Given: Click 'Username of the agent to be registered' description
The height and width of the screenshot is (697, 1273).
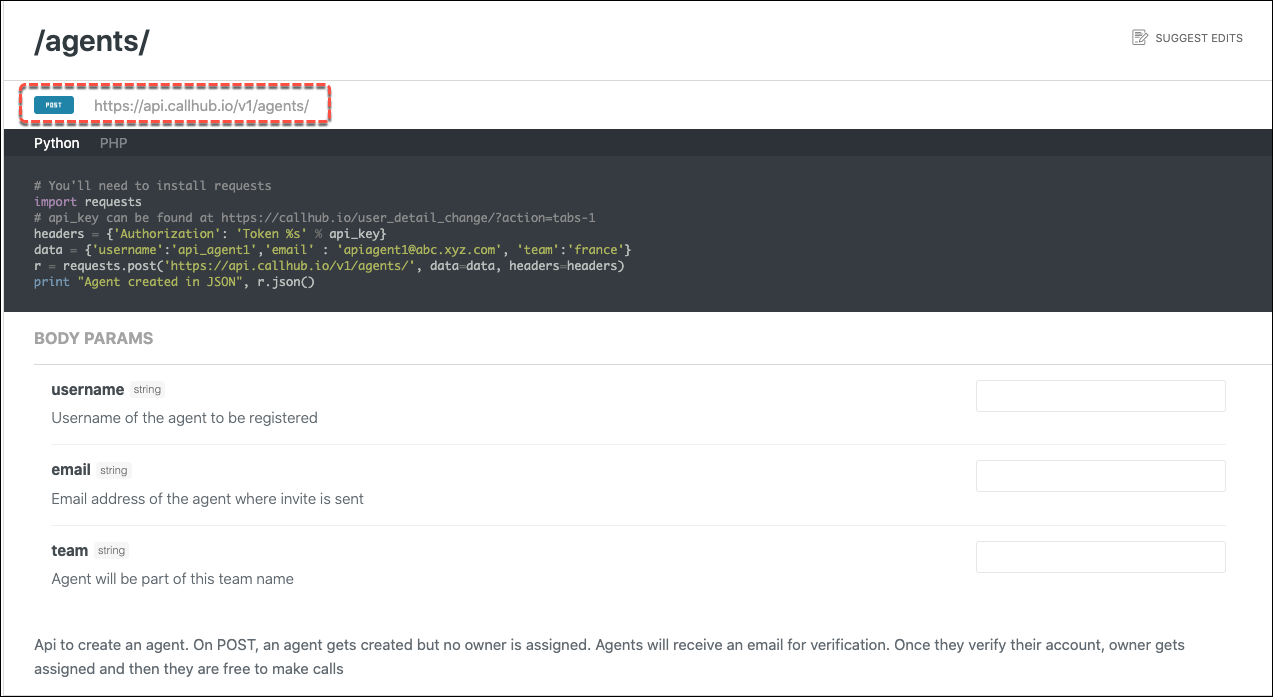Looking at the screenshot, I should coord(185,418).
